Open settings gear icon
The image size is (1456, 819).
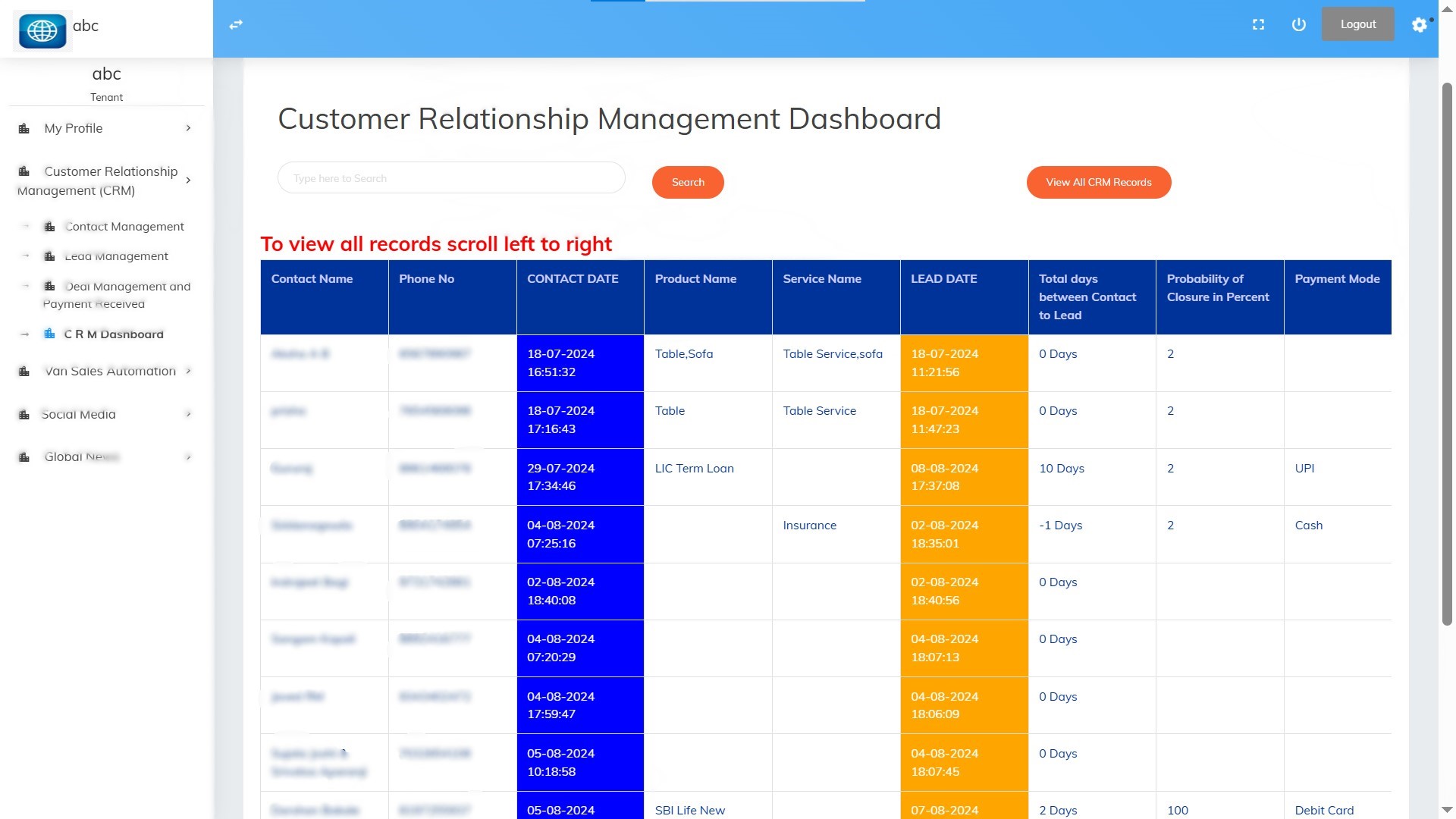pos(1419,25)
